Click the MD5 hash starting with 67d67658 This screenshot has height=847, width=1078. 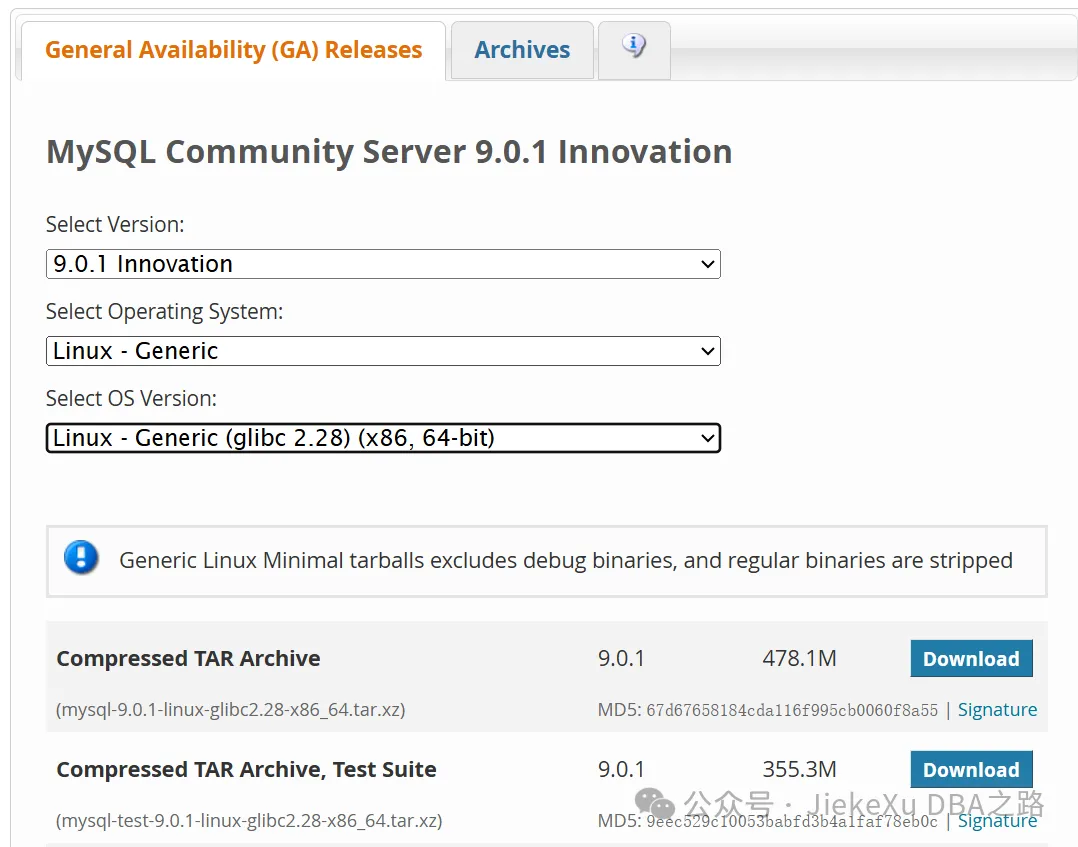792,710
